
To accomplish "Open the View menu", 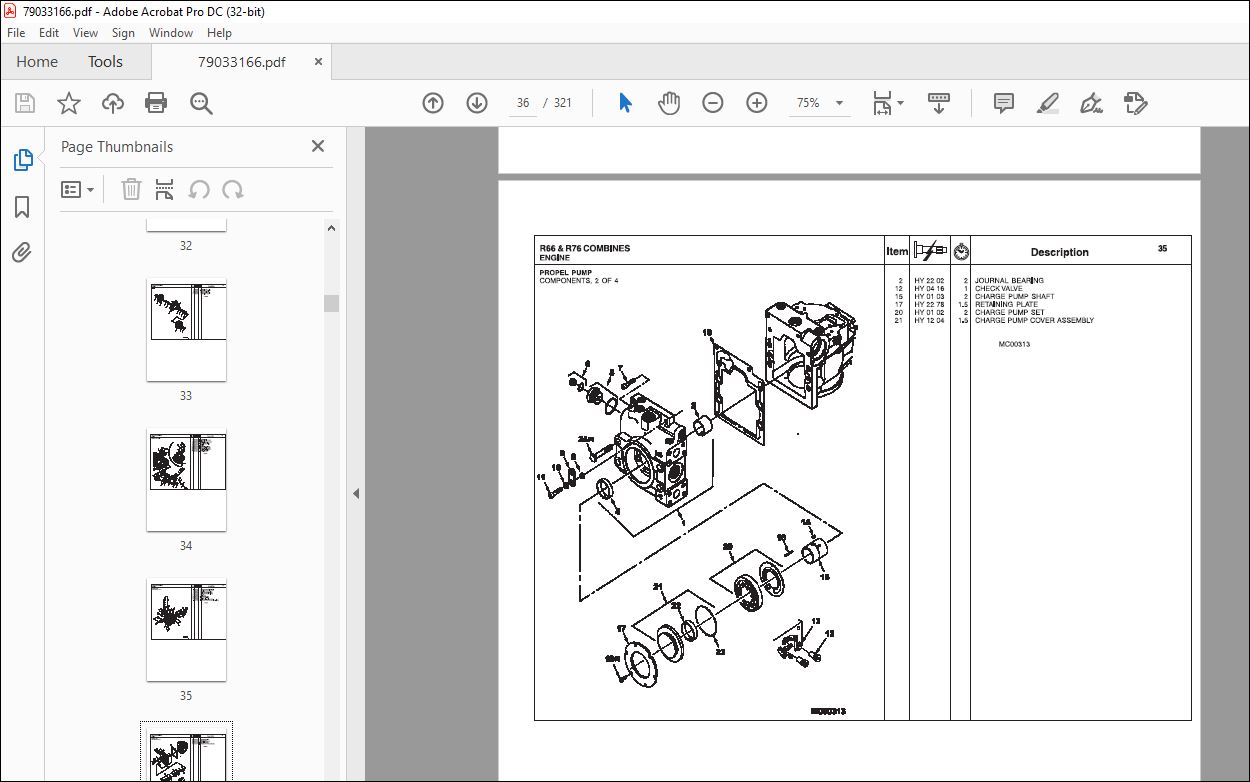I will (86, 33).
